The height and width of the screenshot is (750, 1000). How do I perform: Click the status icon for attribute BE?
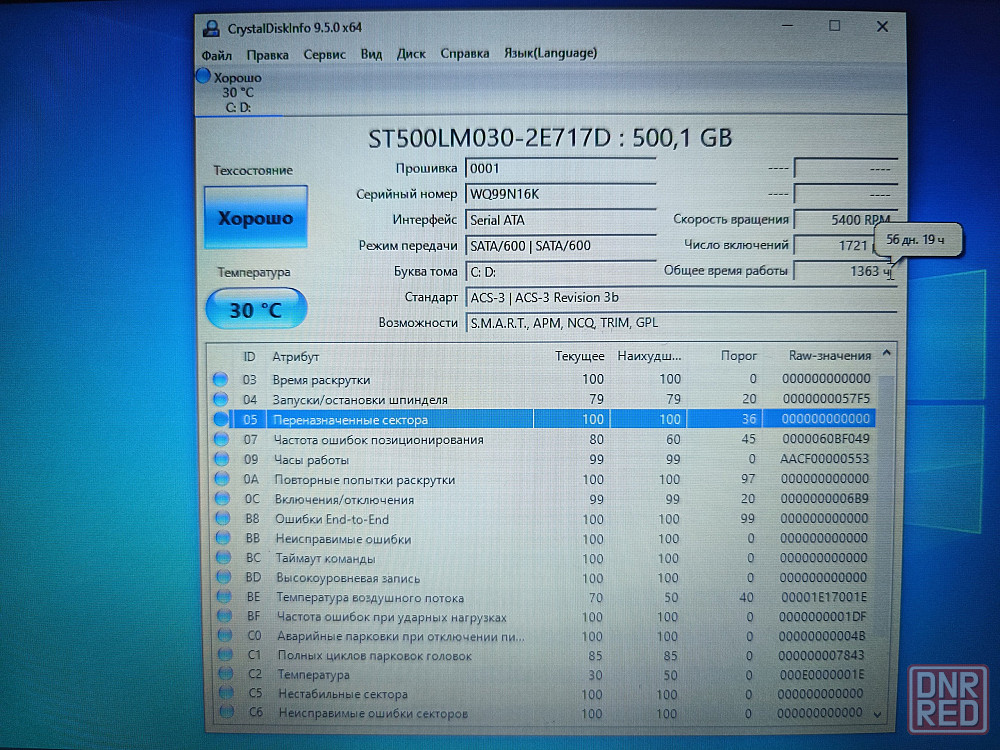pyautogui.click(x=224, y=597)
